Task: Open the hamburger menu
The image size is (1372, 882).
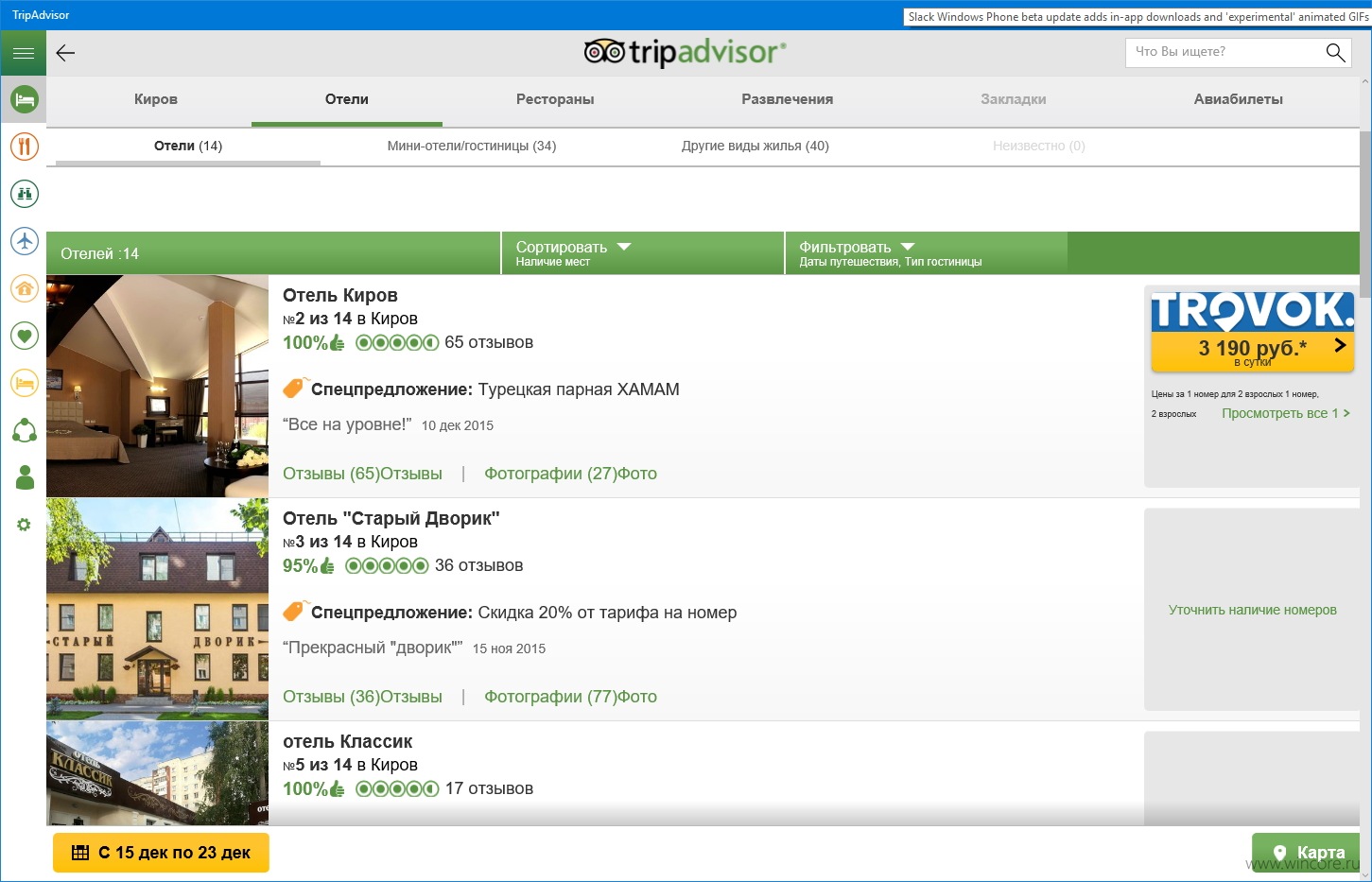Action: 24,53
